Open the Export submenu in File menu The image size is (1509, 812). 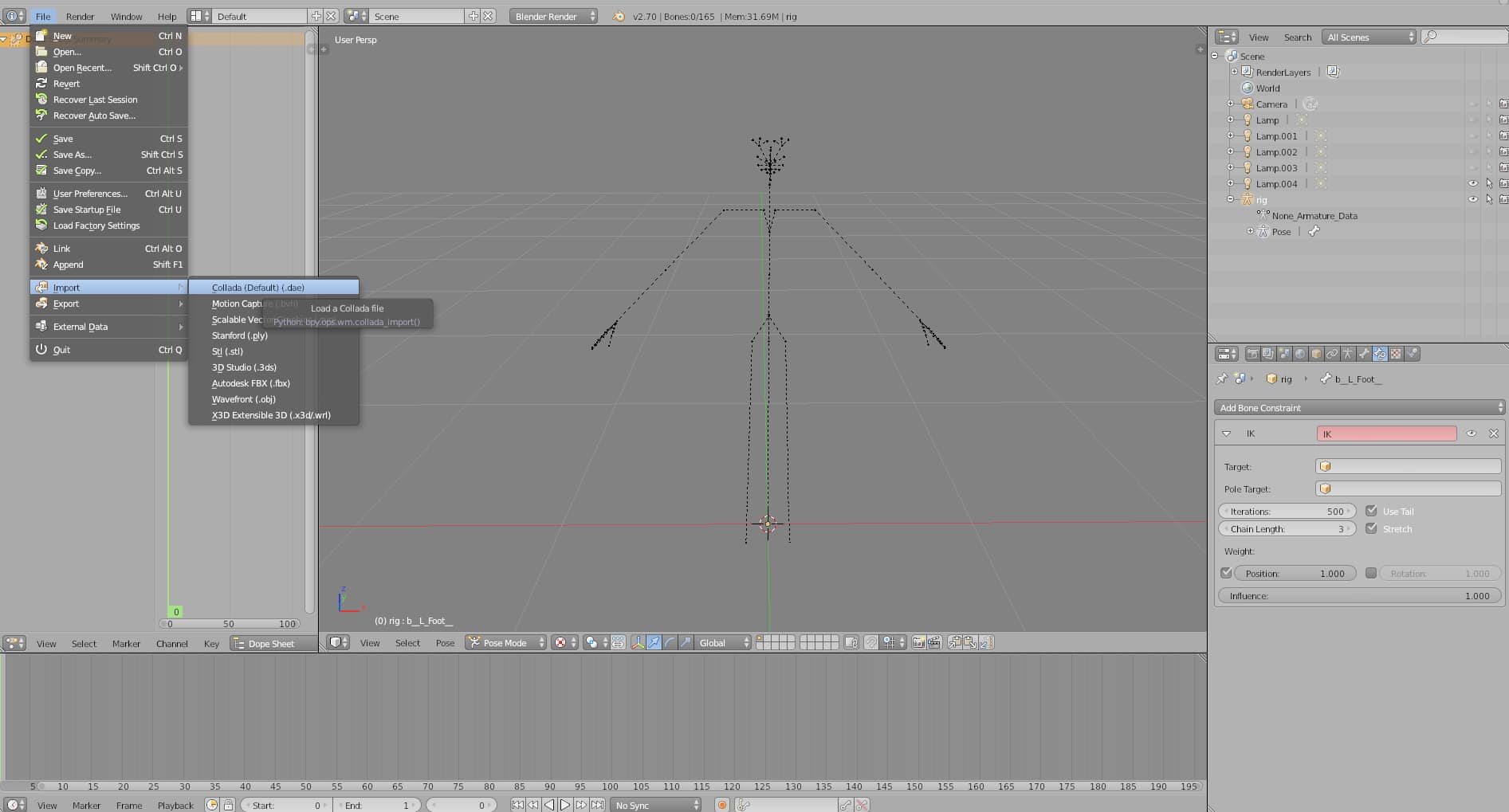click(x=108, y=304)
